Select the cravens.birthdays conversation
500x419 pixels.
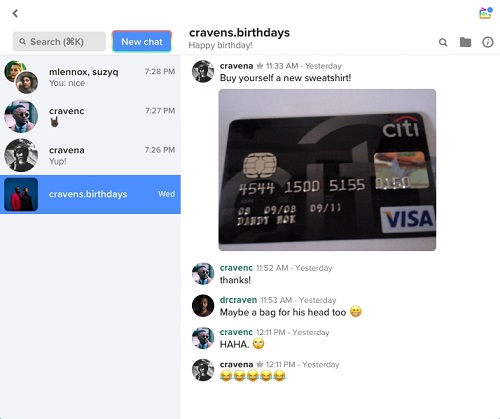click(x=90, y=194)
